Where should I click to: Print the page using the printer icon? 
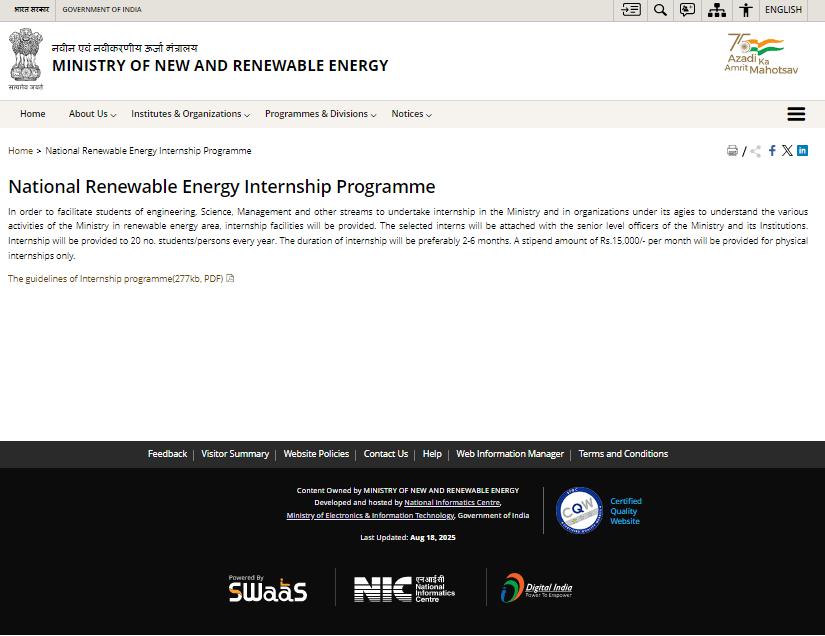732,150
